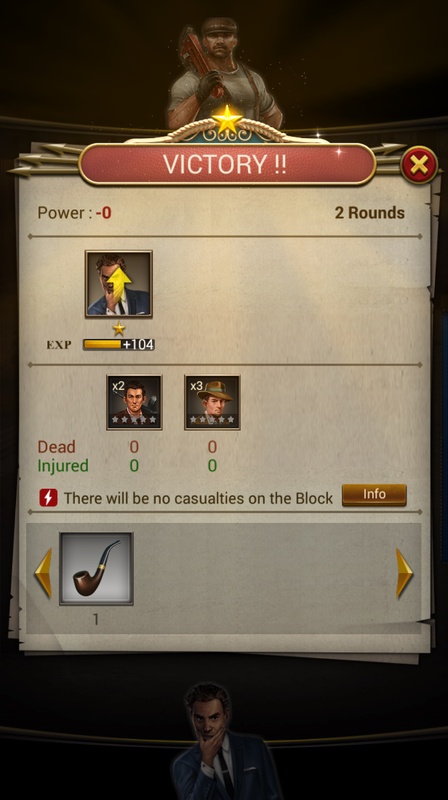The image size is (448, 800).
Task: Show previous rewards with left arrow
Action: point(43,573)
